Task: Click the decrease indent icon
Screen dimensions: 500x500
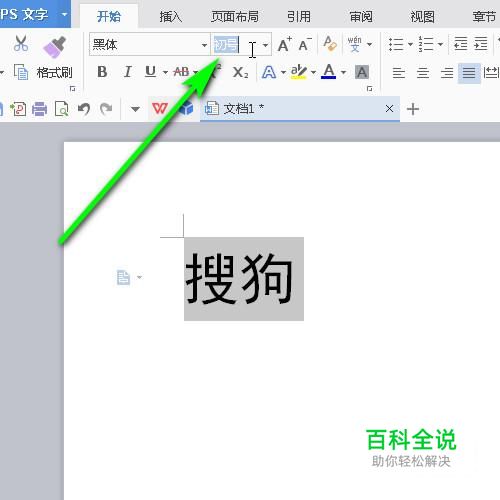Action: [x=461, y=44]
